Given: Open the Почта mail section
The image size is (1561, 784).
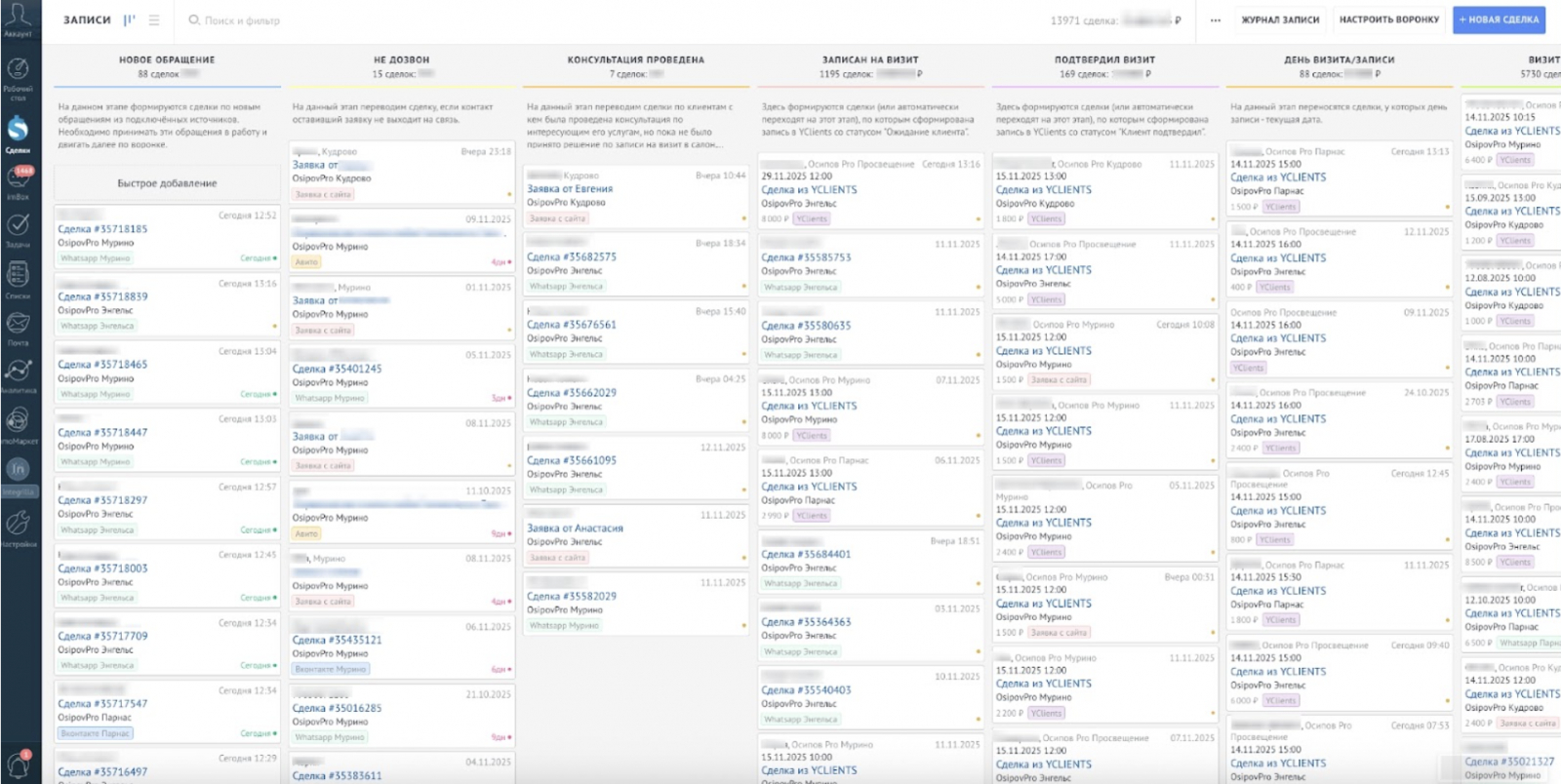Looking at the screenshot, I should pyautogui.click(x=18, y=324).
